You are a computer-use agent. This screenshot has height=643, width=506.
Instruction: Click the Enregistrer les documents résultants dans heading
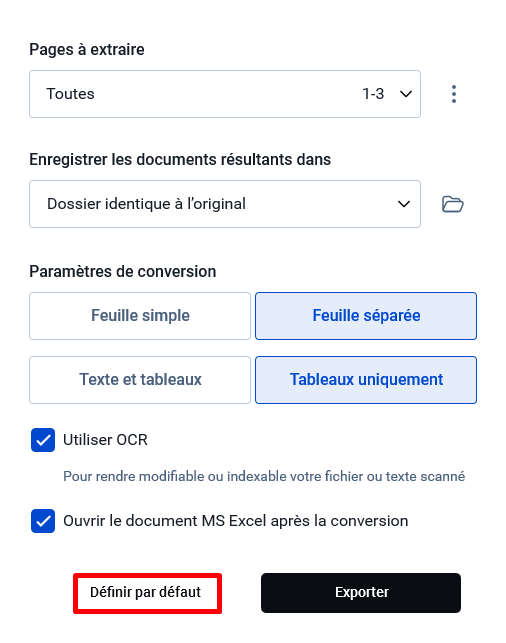coord(180,160)
